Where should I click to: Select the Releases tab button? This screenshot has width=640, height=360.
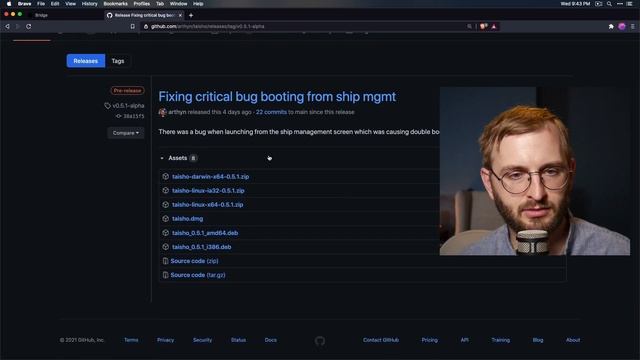tap(86, 61)
